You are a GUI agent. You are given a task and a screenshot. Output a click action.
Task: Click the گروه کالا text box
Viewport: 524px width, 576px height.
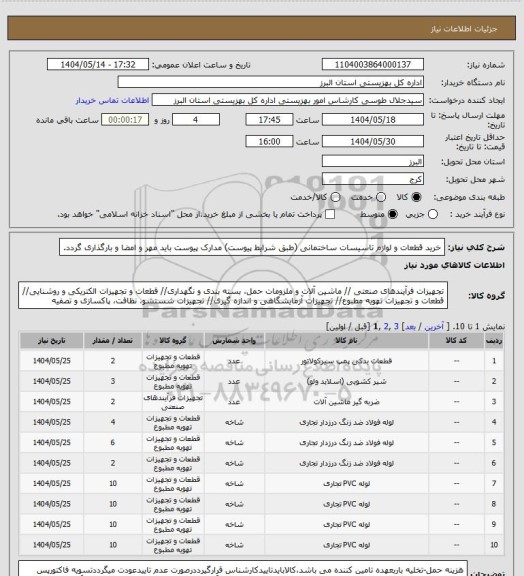pyautogui.click(x=233, y=296)
